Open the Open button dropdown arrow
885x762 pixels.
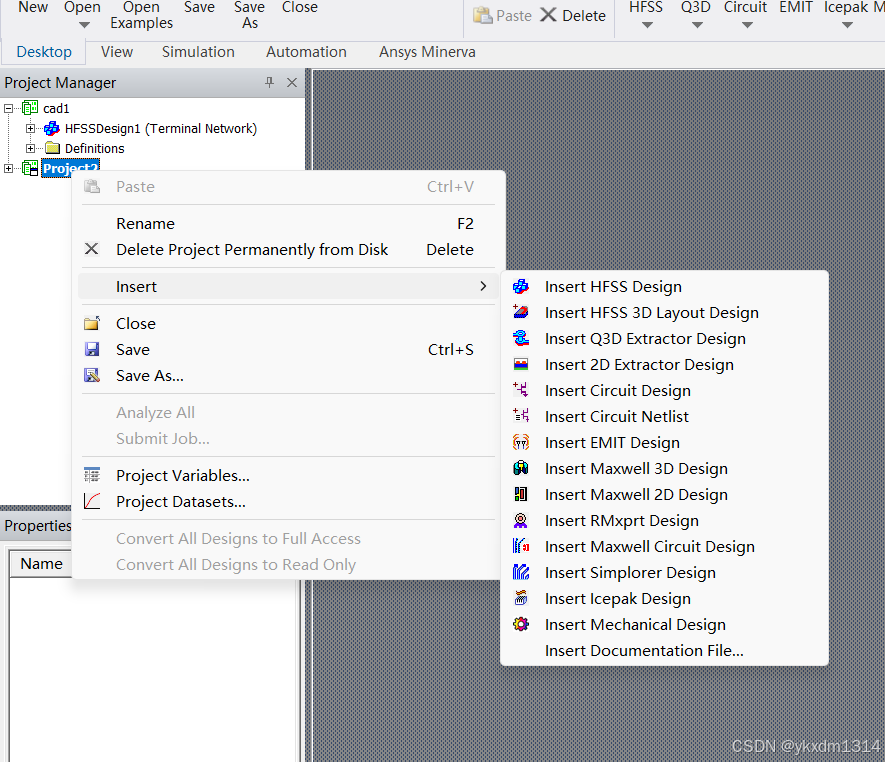pyautogui.click(x=84, y=25)
